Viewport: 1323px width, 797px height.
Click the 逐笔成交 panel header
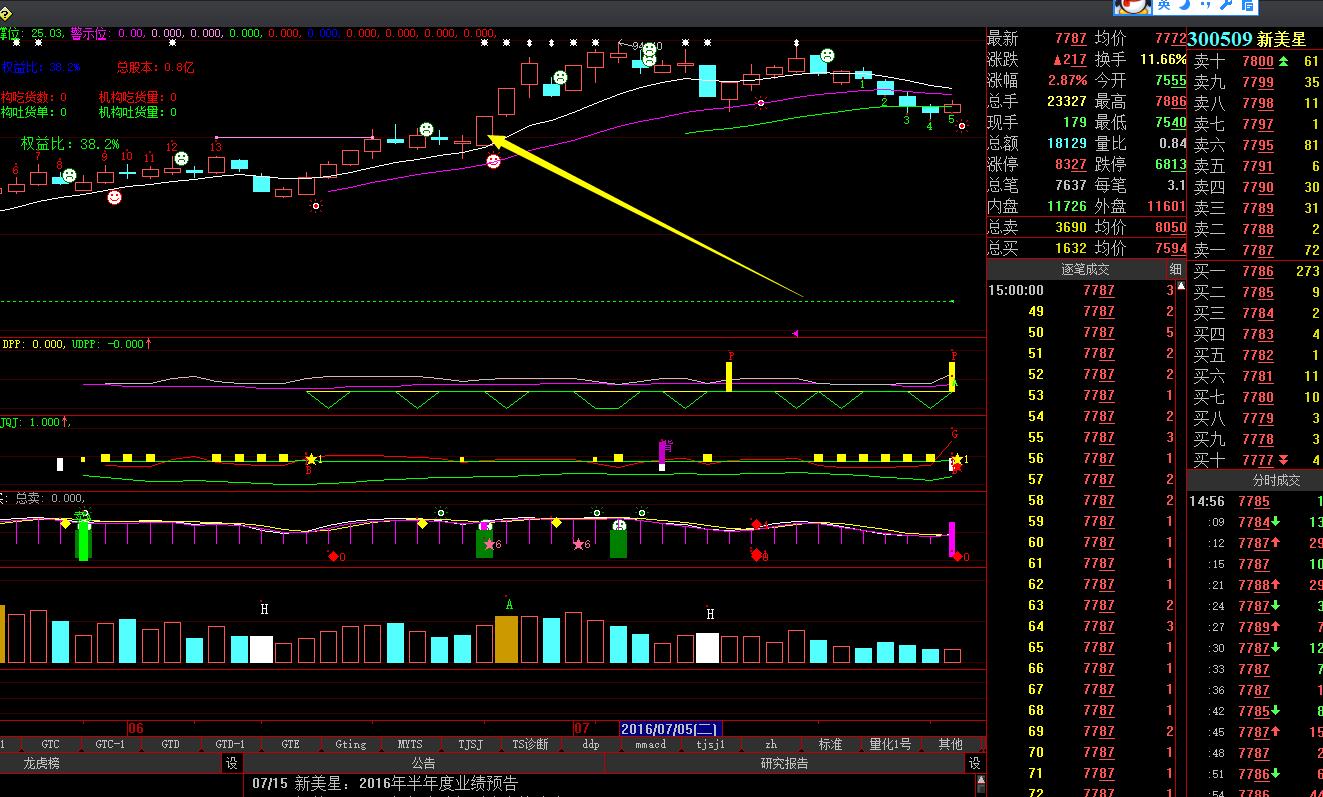pos(1085,269)
